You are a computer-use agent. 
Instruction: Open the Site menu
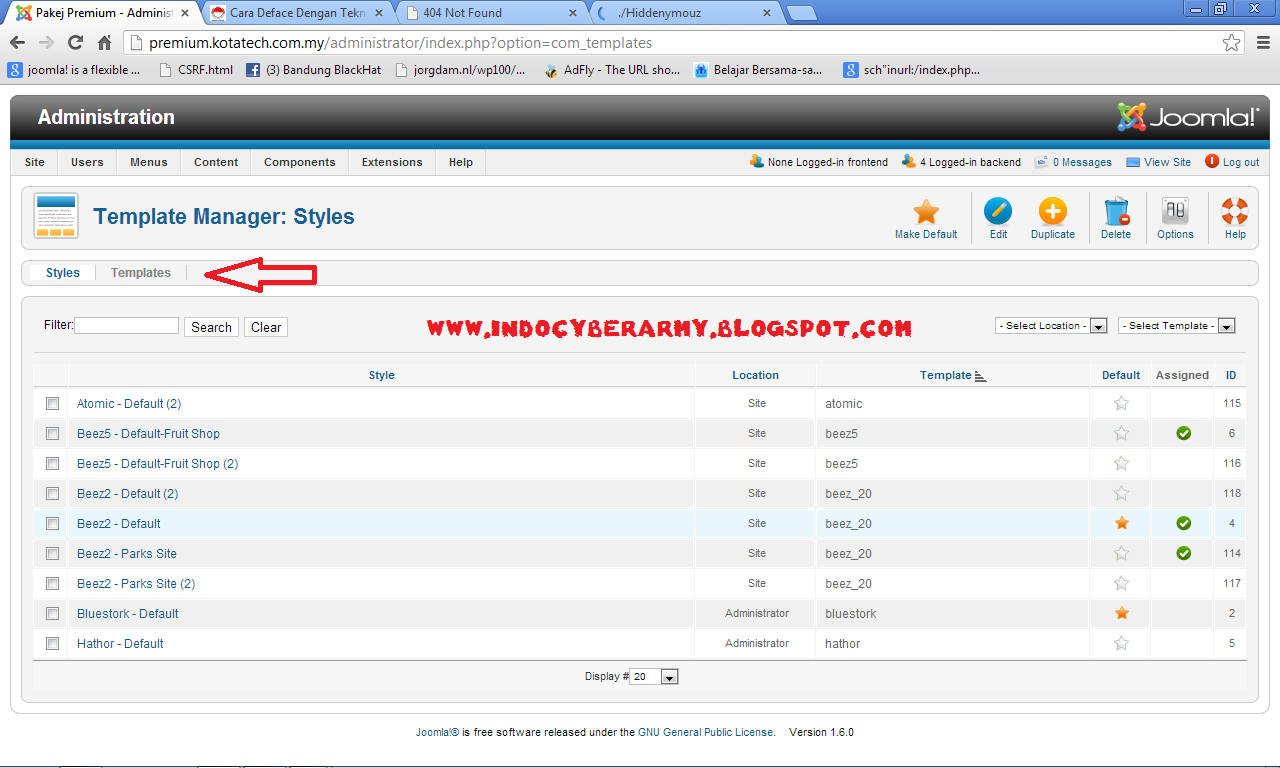[x=35, y=162]
